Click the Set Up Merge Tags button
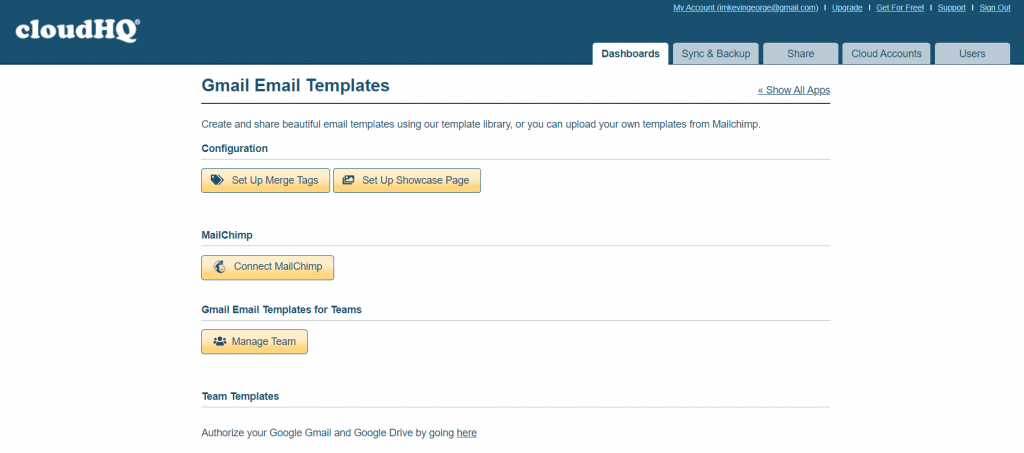 265,181
